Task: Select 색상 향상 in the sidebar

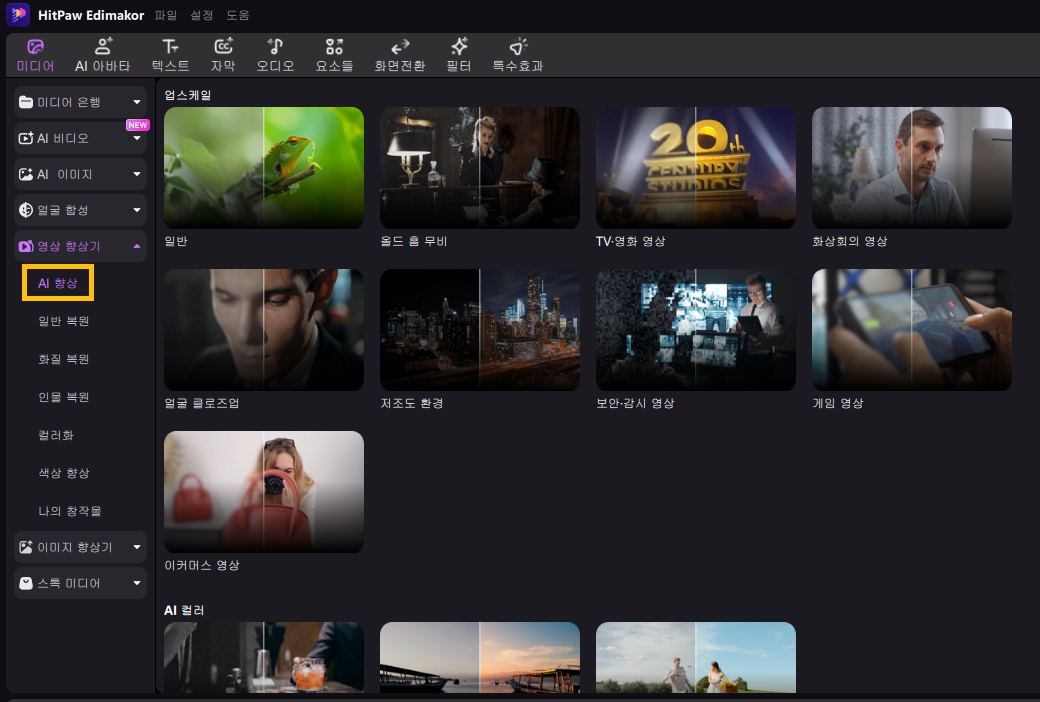Action: tap(64, 473)
